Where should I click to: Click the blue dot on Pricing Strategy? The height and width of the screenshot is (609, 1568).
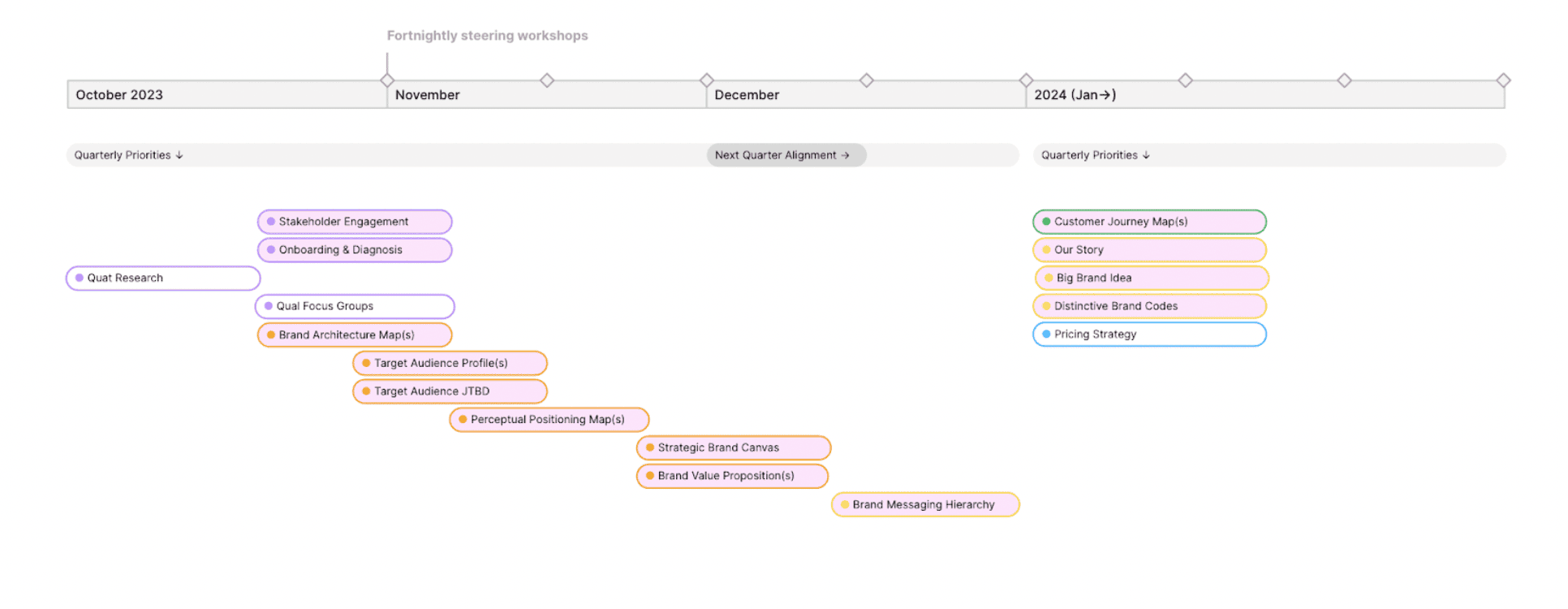pos(1046,335)
